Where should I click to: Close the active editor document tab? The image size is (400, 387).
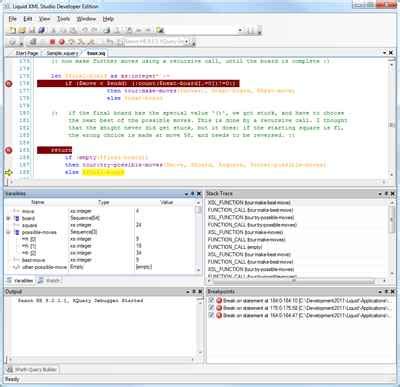391,53
